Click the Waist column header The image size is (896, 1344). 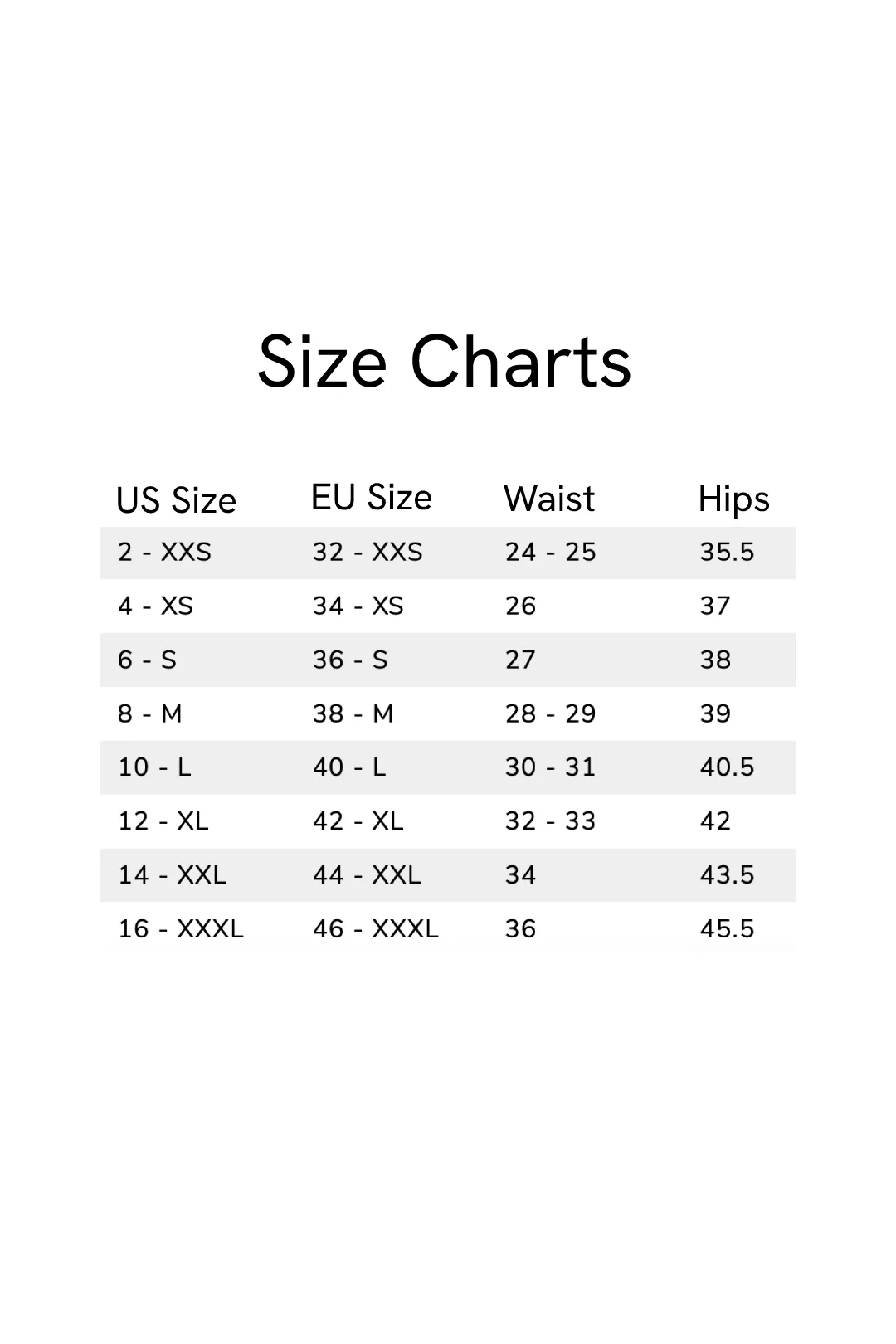click(549, 499)
